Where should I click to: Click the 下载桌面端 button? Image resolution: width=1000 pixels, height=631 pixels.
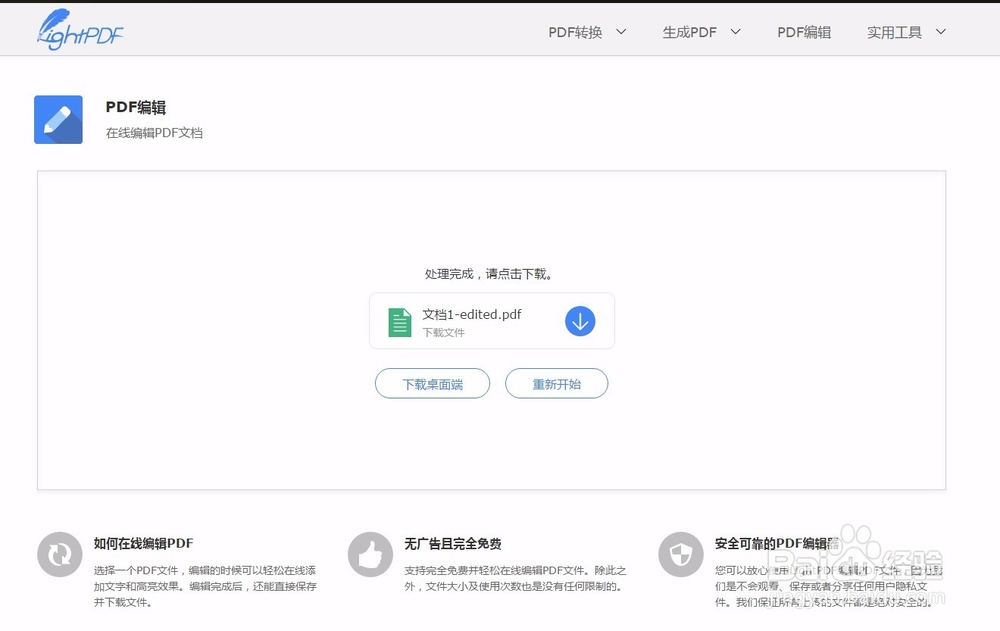pyautogui.click(x=432, y=383)
